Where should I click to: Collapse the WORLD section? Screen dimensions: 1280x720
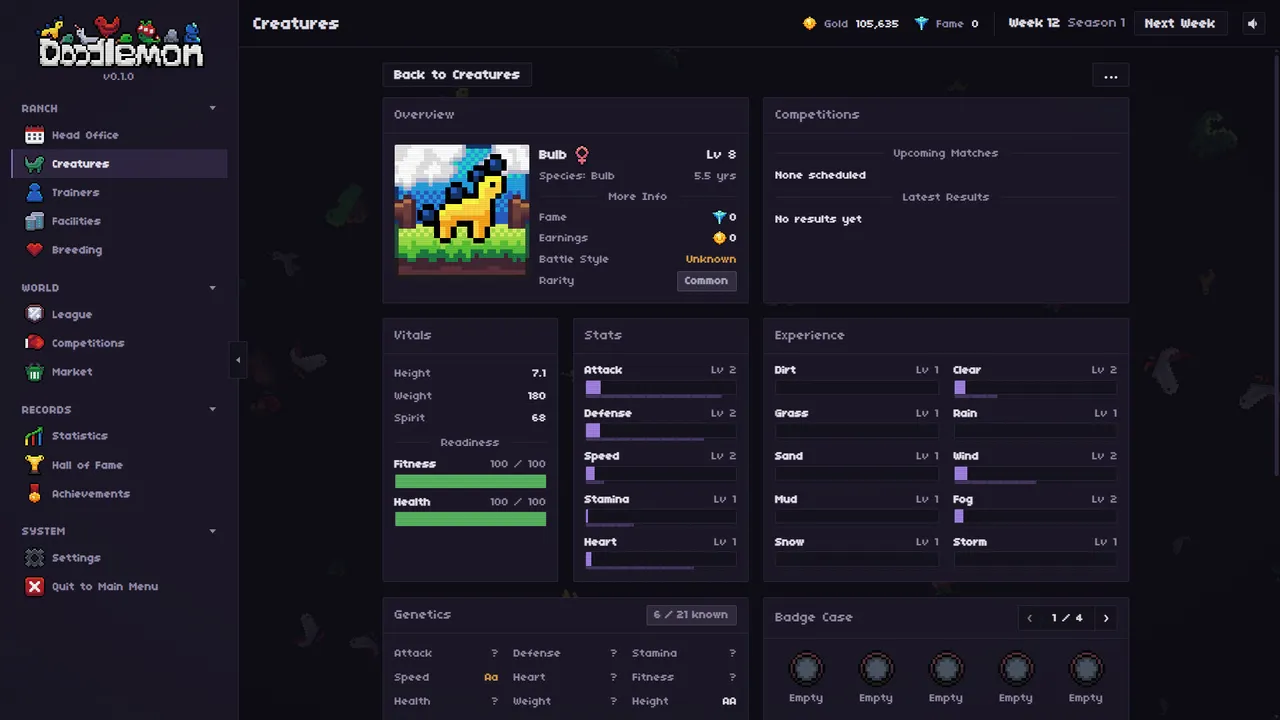click(x=212, y=288)
